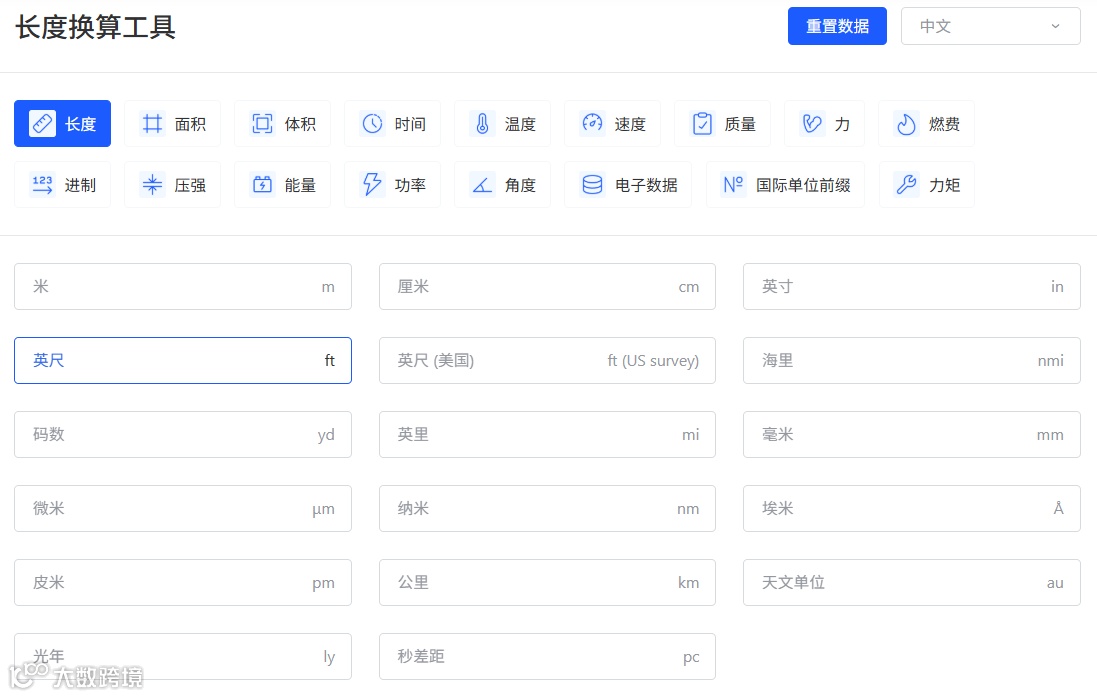Open the 面积 area grid icon
Screen dimensions: 1097x697
152,124
